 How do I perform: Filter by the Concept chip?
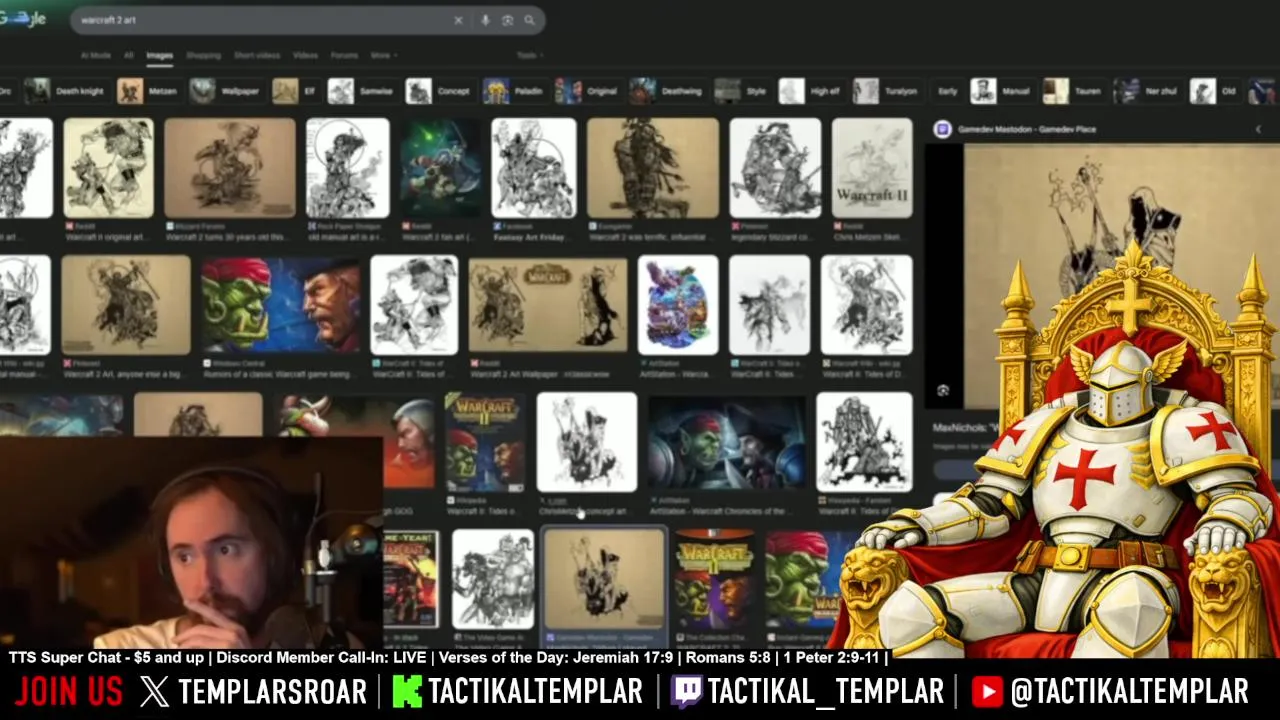(x=439, y=91)
